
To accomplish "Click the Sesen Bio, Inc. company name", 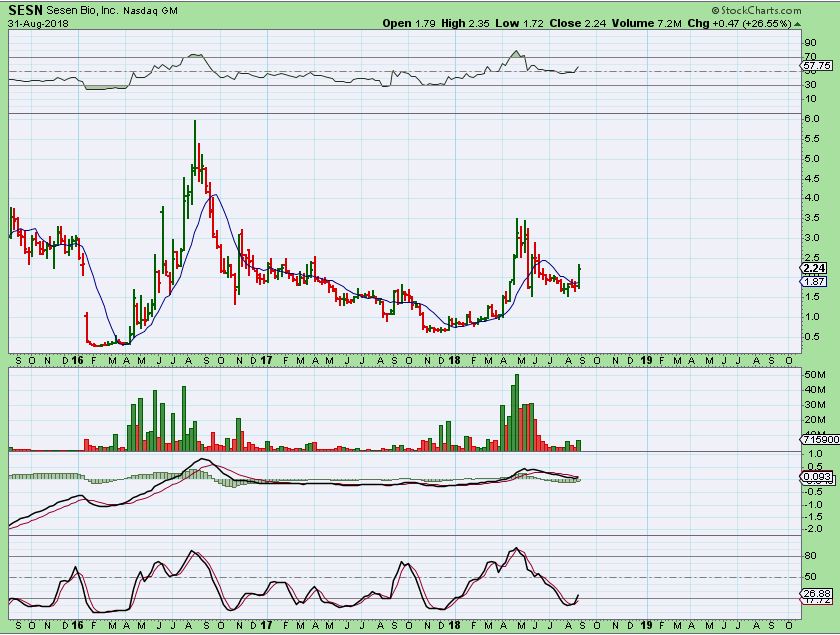I will click(x=82, y=11).
